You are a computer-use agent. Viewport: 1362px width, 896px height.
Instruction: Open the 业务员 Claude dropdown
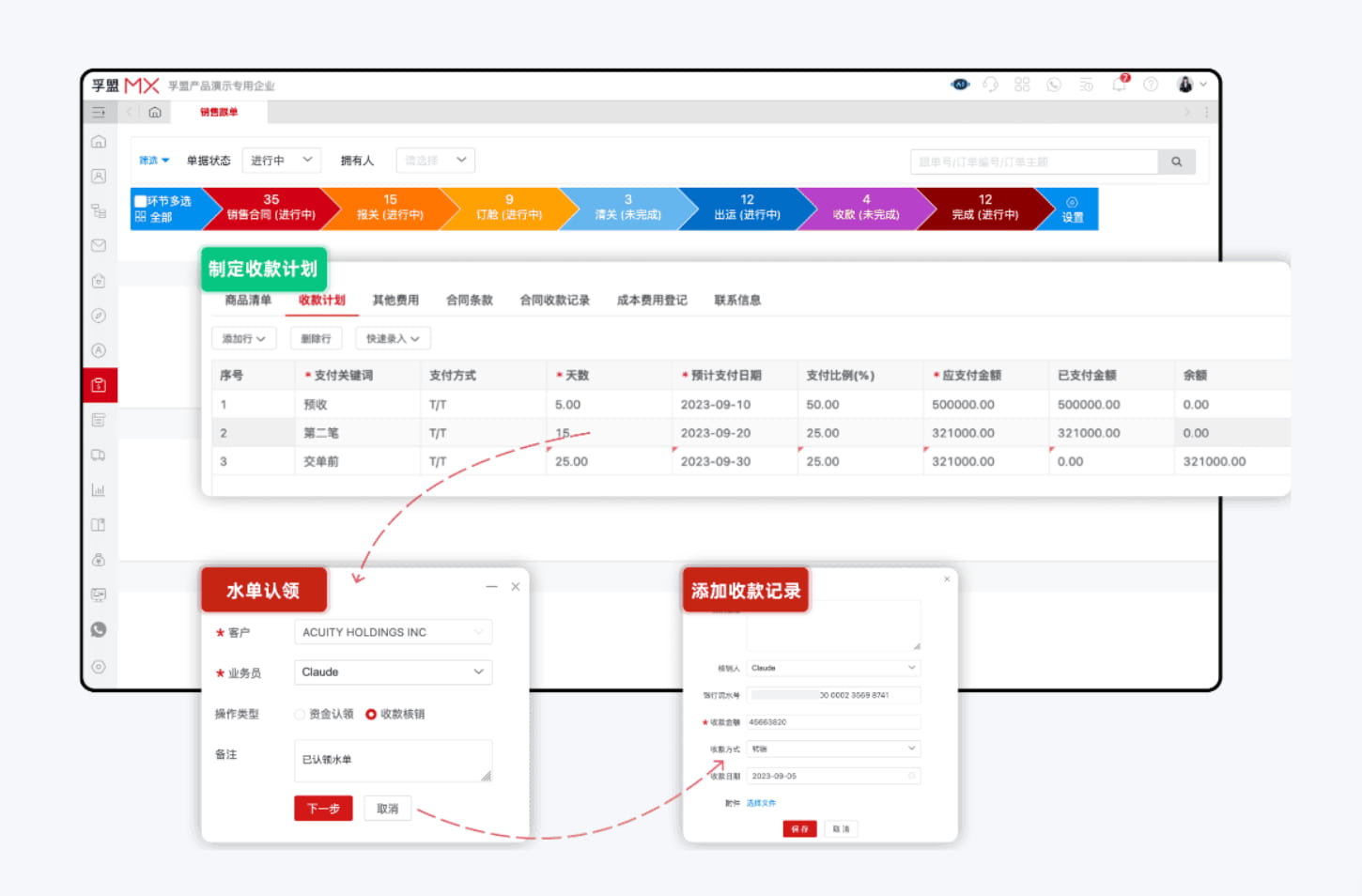click(x=393, y=672)
